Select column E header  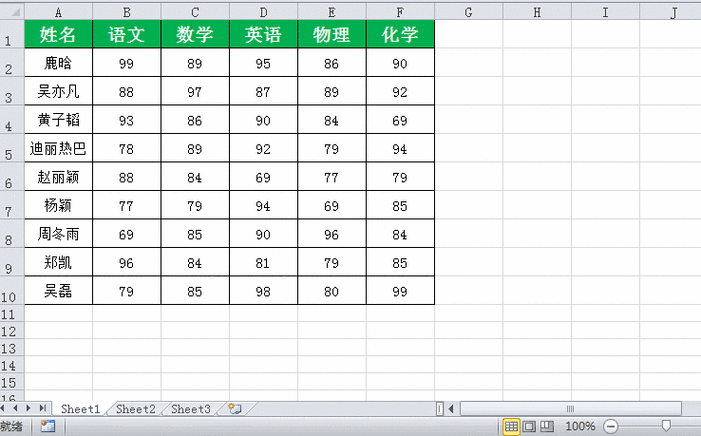tap(332, 12)
